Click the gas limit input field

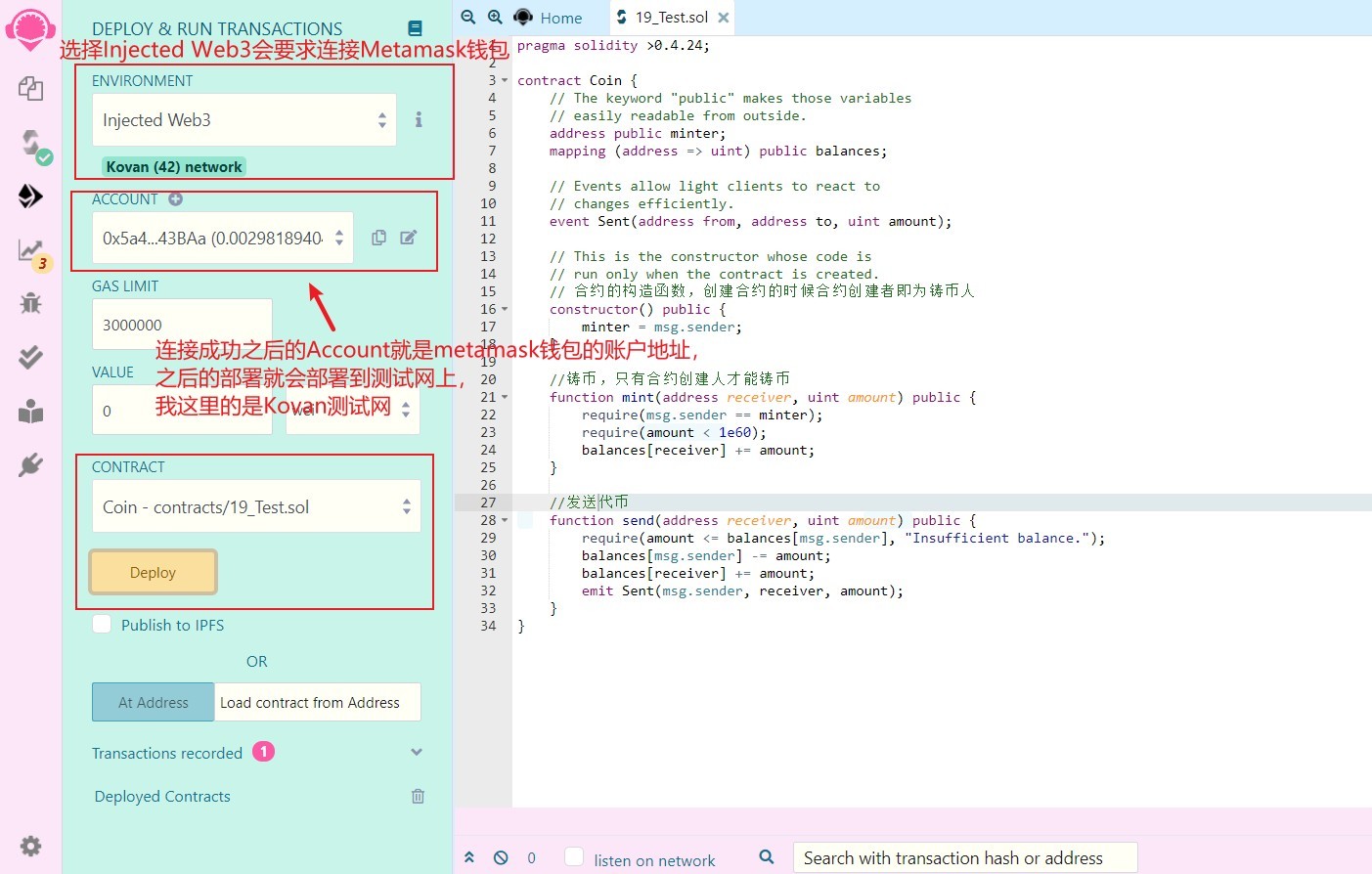182,325
